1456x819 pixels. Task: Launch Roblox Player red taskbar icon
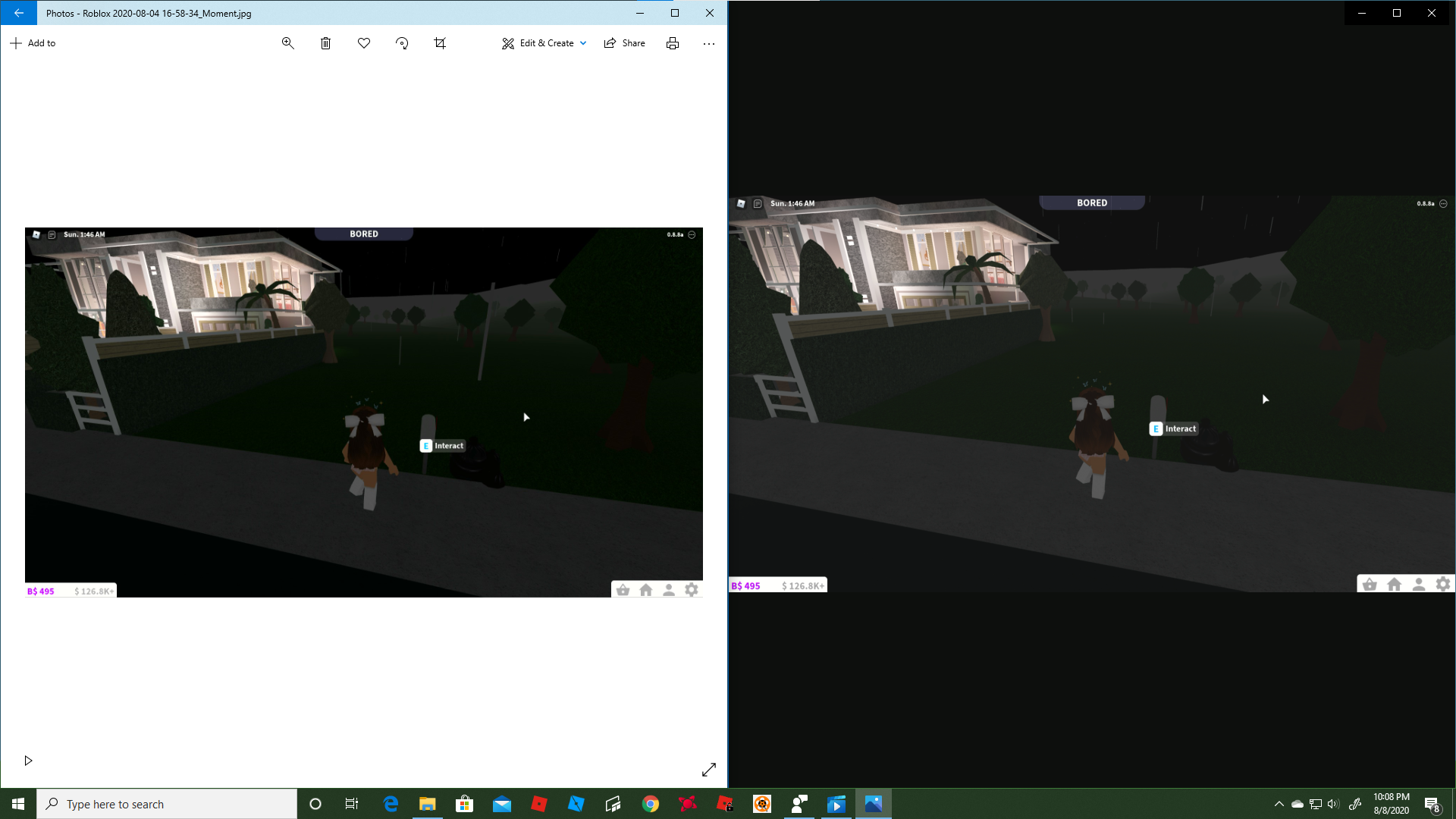pos(539,804)
